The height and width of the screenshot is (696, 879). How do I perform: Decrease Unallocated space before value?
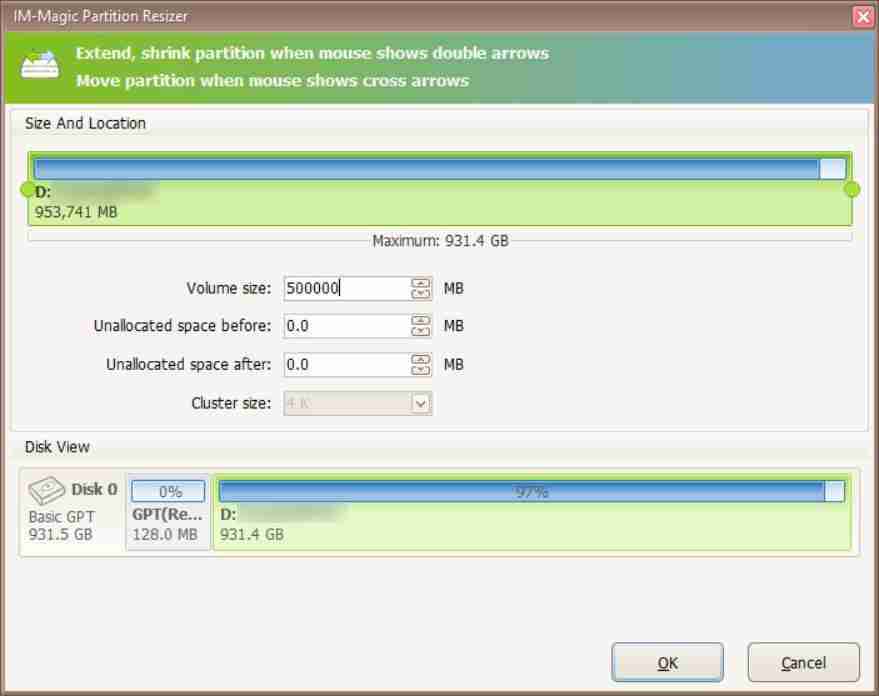point(421,331)
